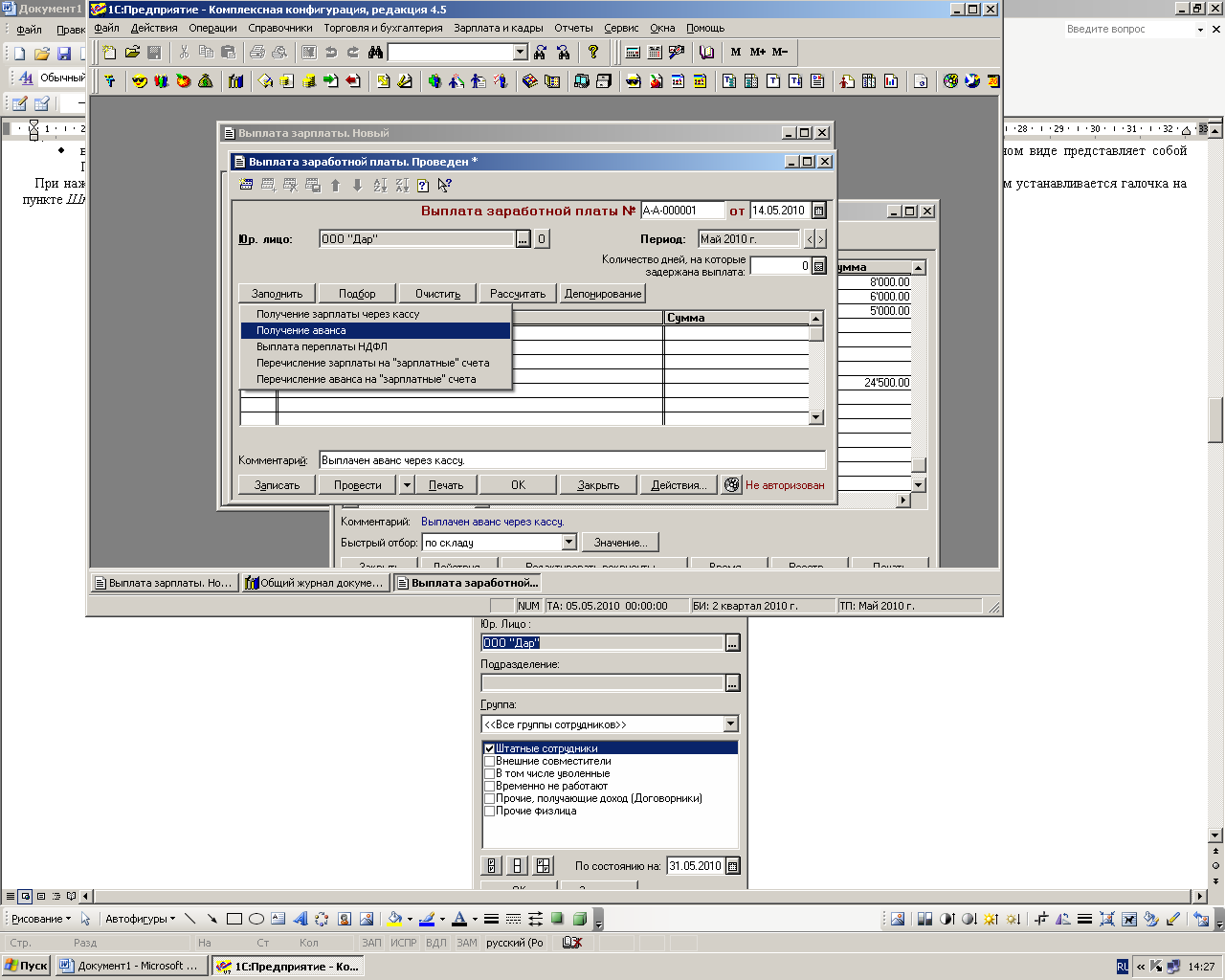The height and width of the screenshot is (980, 1225).
Task: Click the yellow question mark Help icon
Action: tap(593, 52)
